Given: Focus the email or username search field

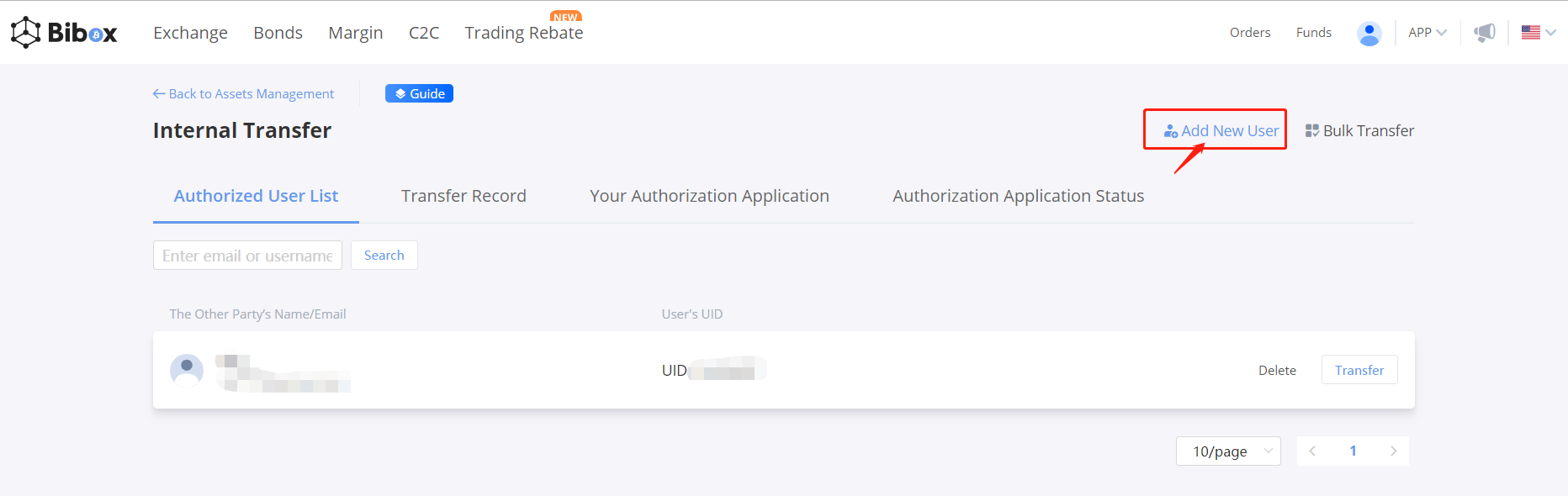Looking at the screenshot, I should [x=247, y=256].
